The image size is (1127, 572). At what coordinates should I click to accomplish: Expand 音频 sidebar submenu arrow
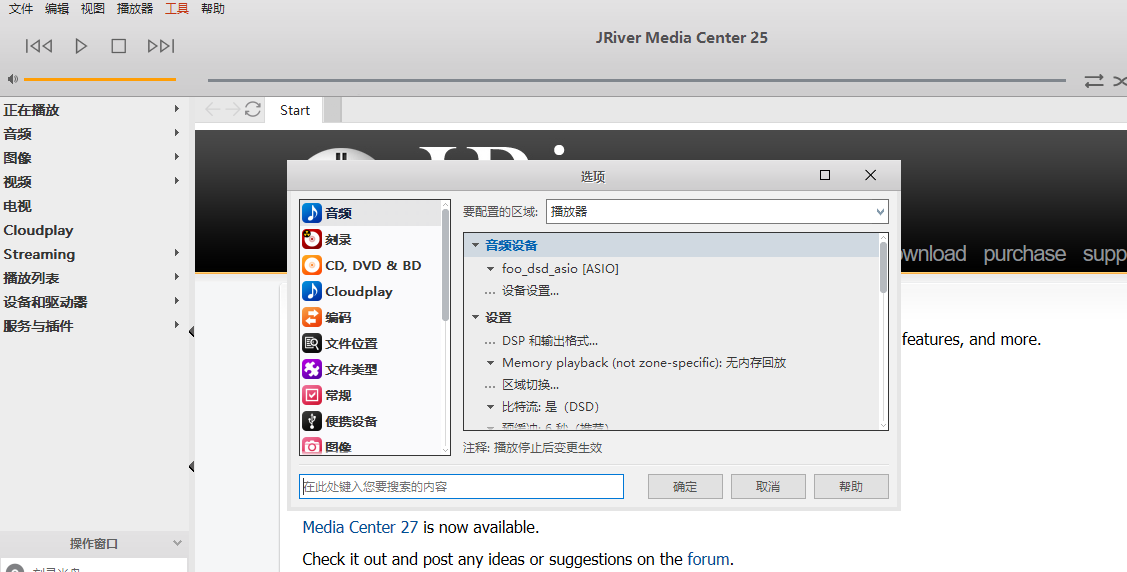[x=176, y=133]
